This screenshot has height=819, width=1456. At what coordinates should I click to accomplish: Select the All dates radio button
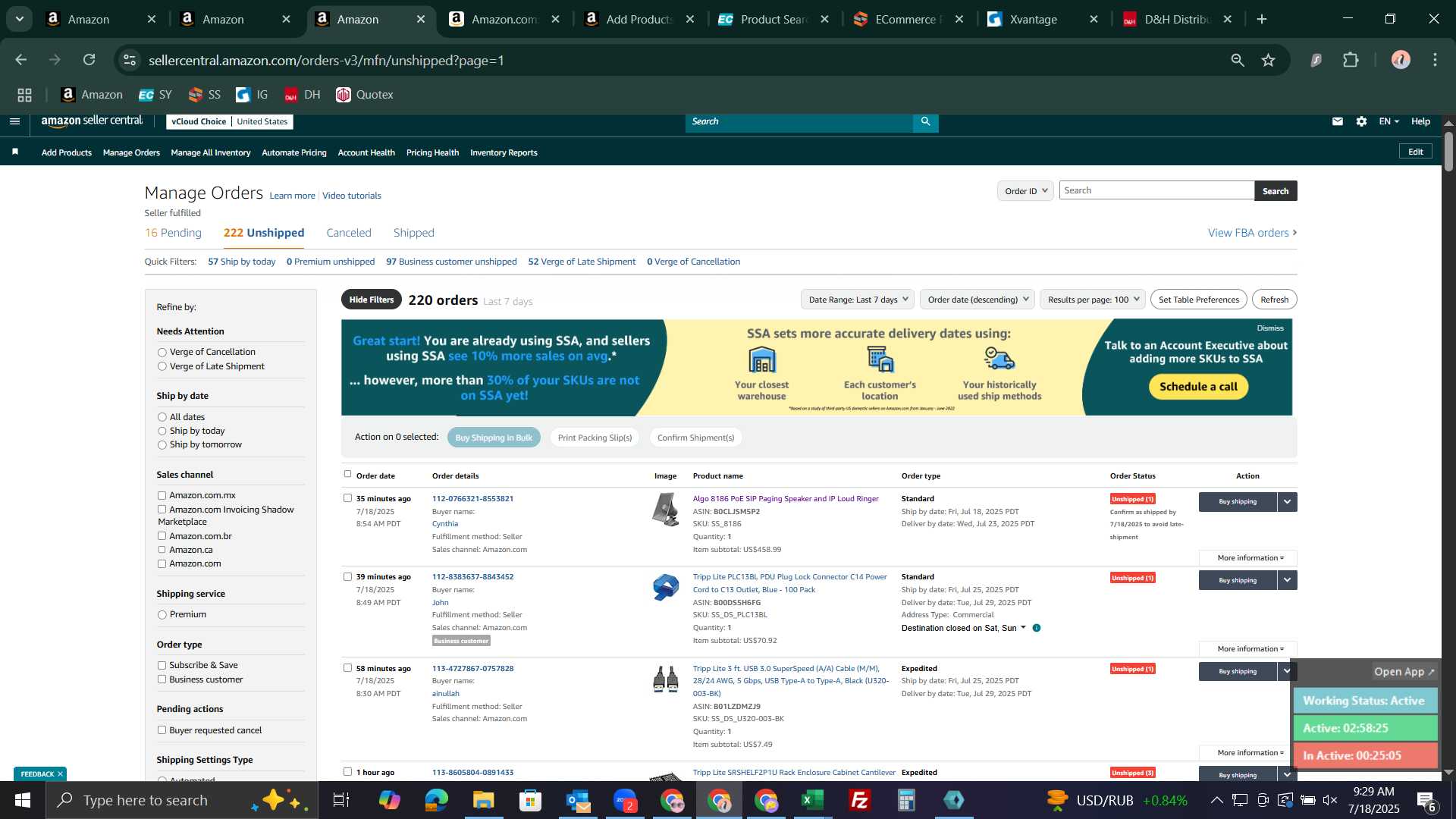click(x=162, y=418)
